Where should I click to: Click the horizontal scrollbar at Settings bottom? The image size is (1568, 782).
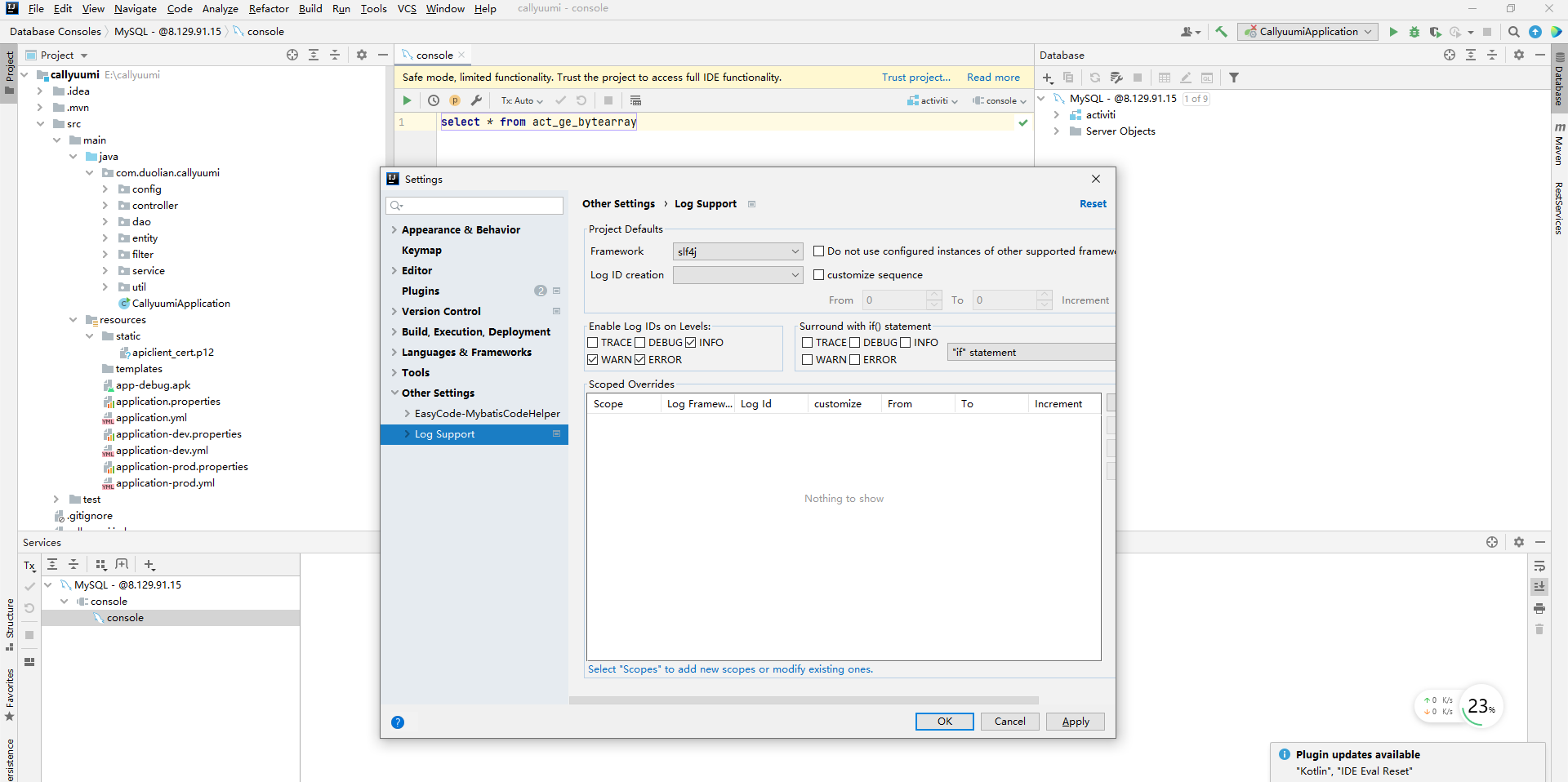tap(804, 700)
